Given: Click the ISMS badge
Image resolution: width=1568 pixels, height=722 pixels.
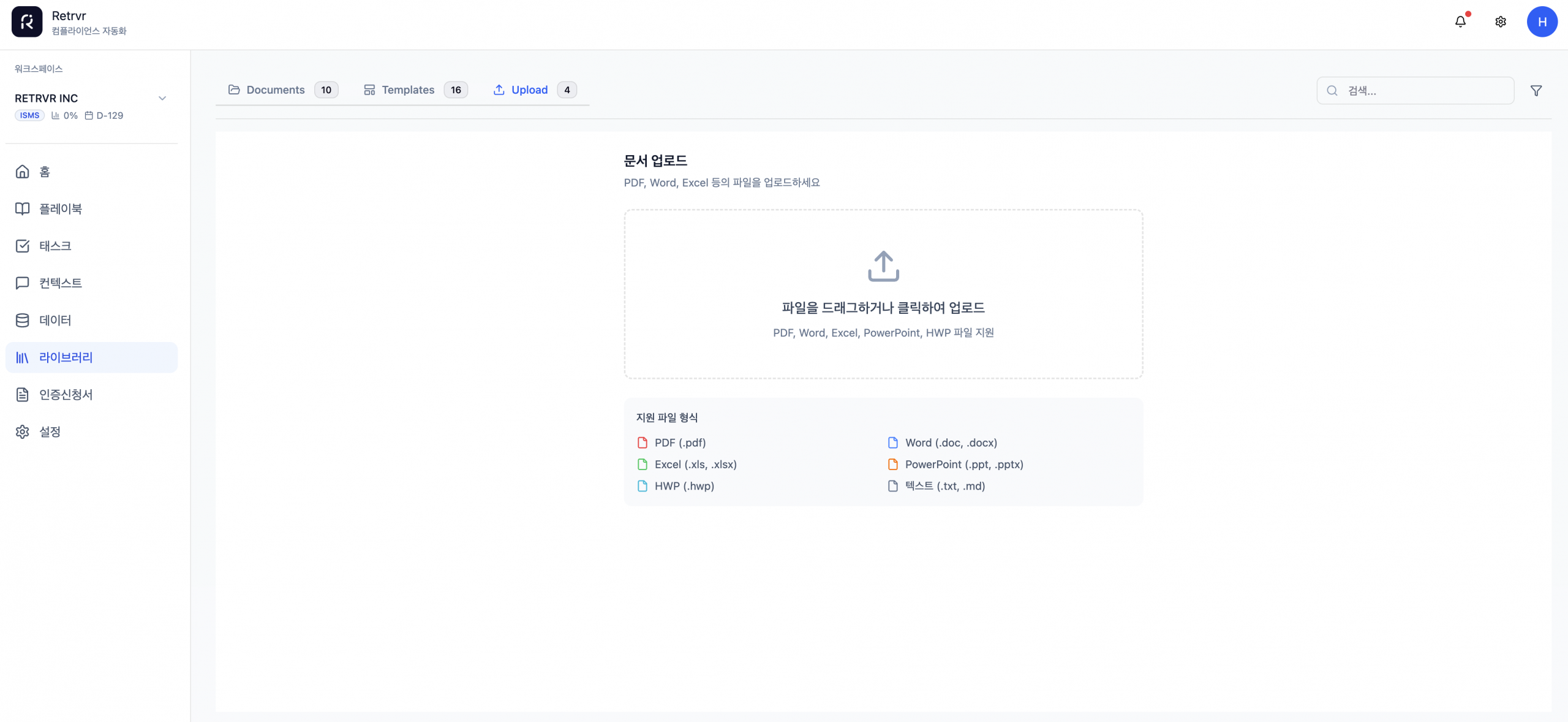Looking at the screenshot, I should pyautogui.click(x=29, y=115).
